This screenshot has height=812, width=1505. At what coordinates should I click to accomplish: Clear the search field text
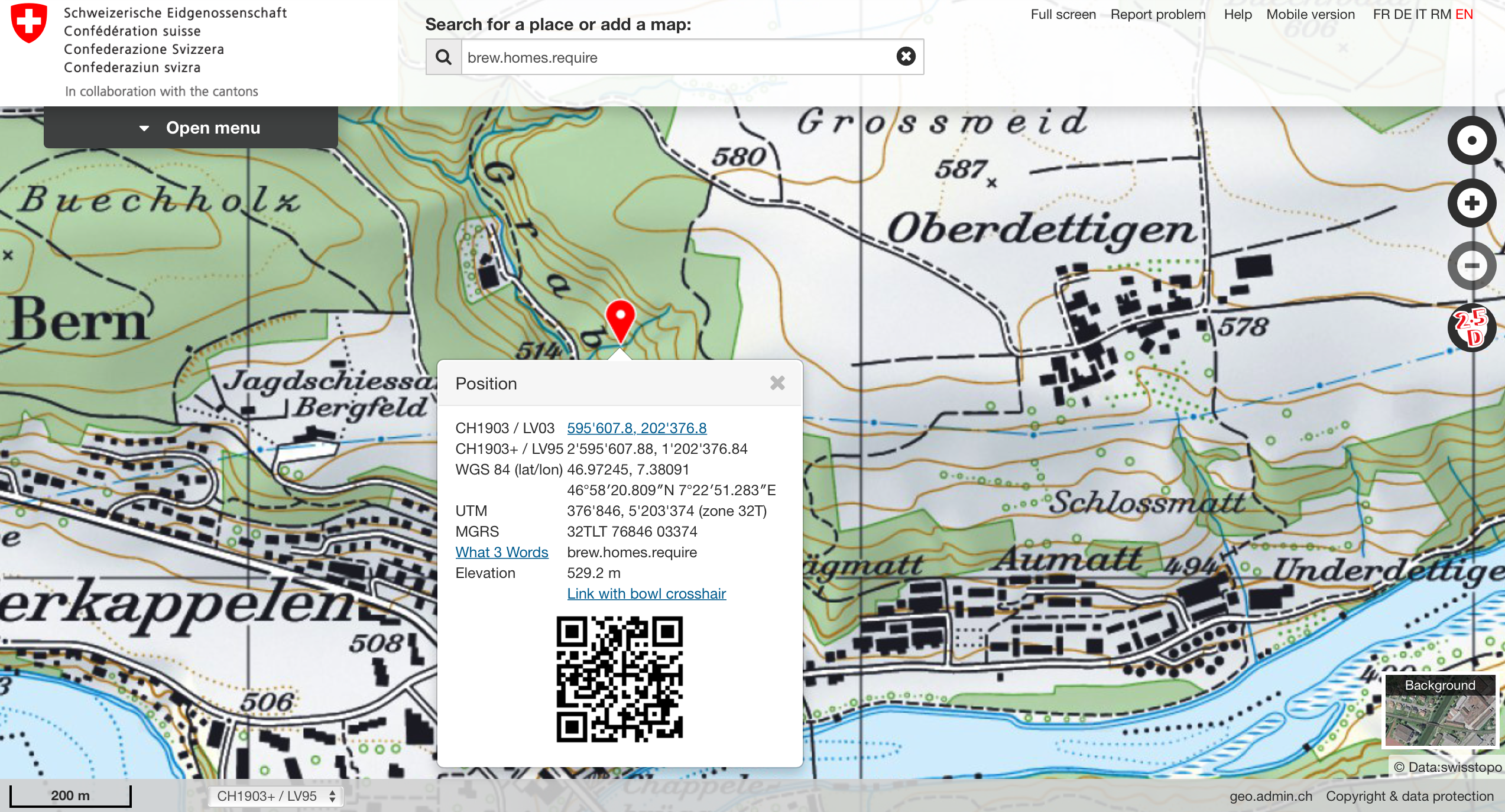[906, 57]
